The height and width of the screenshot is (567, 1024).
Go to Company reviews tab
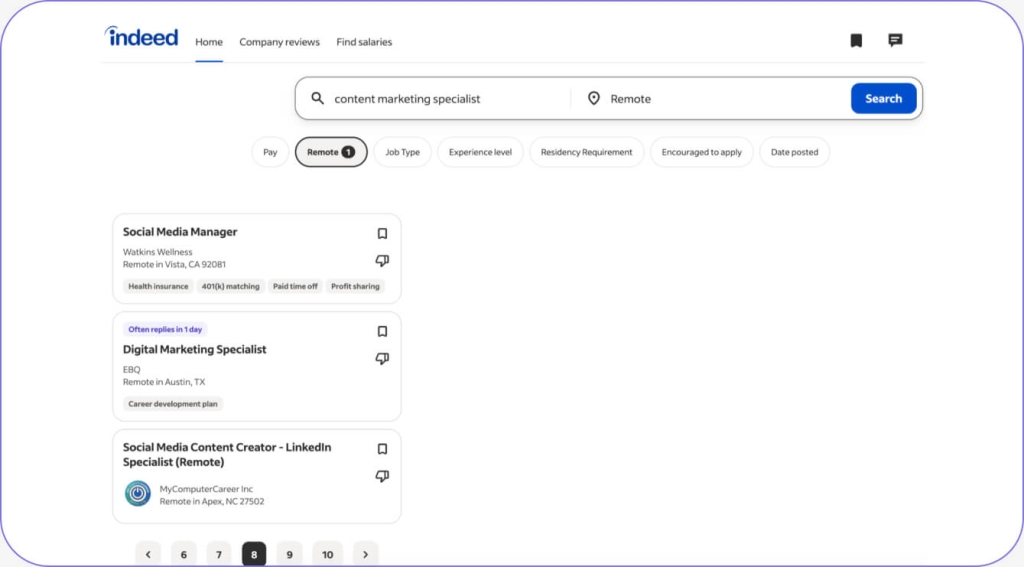pos(280,42)
